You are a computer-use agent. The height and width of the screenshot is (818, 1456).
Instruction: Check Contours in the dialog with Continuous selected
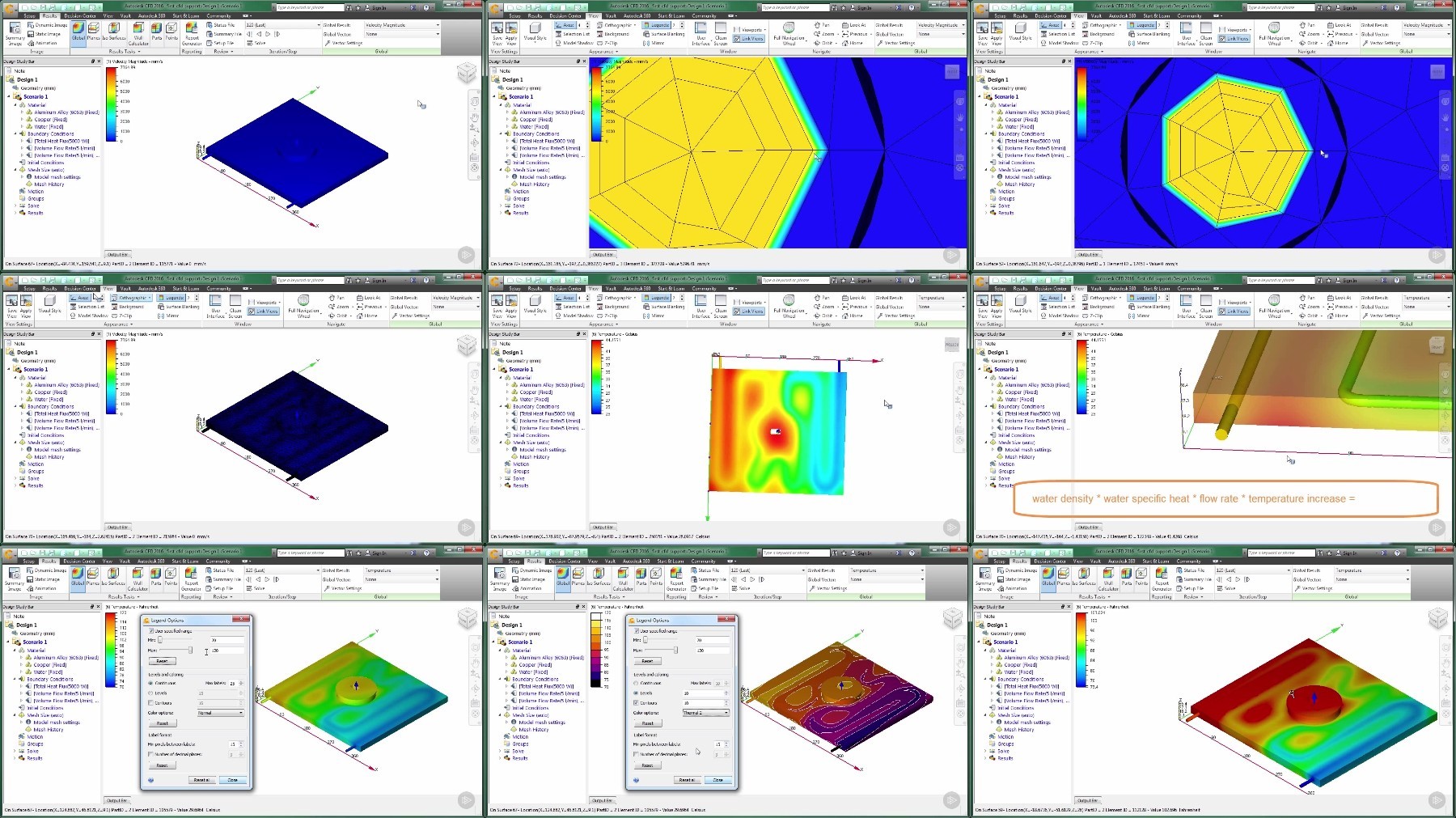pos(150,703)
